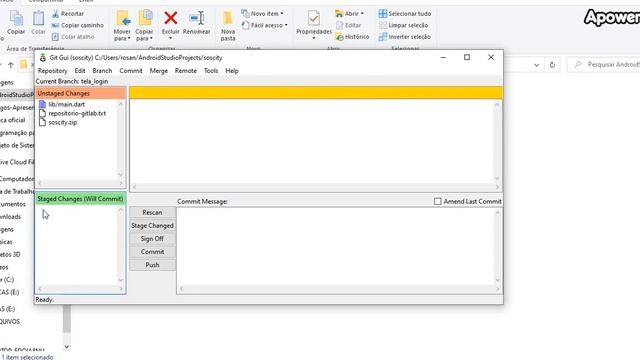Open the Branch menu

pos(102,71)
